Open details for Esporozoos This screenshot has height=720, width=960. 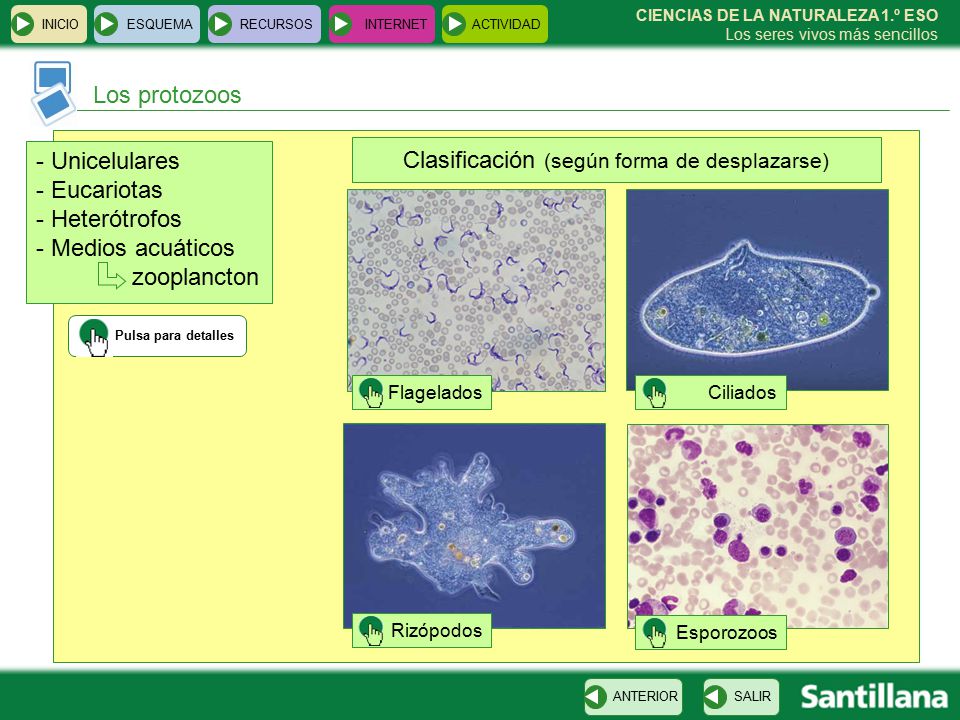tap(711, 632)
